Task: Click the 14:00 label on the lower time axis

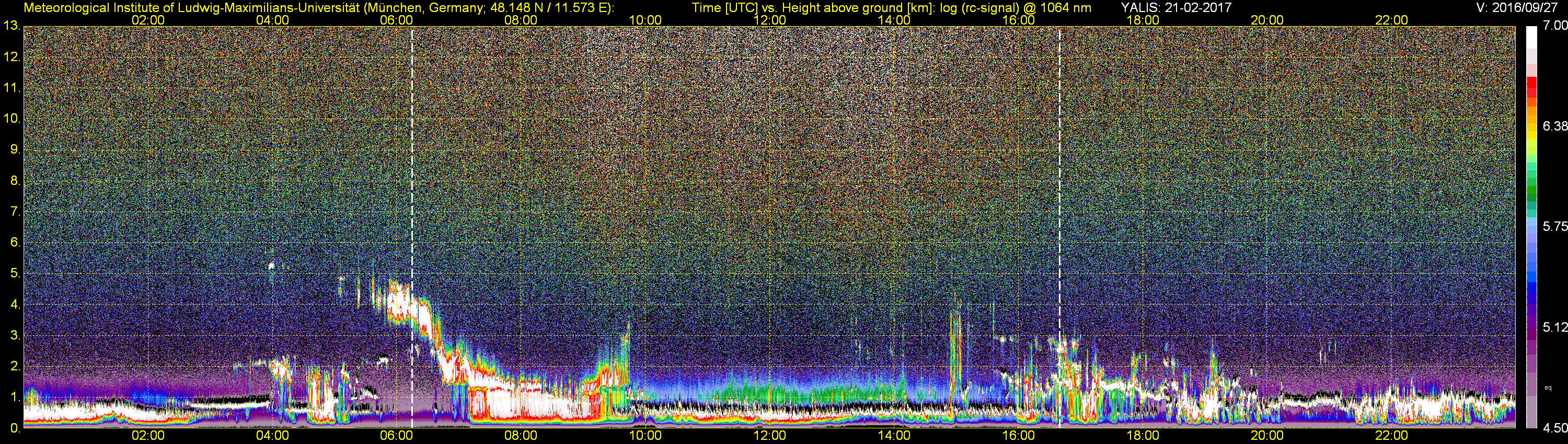Action: click(894, 436)
